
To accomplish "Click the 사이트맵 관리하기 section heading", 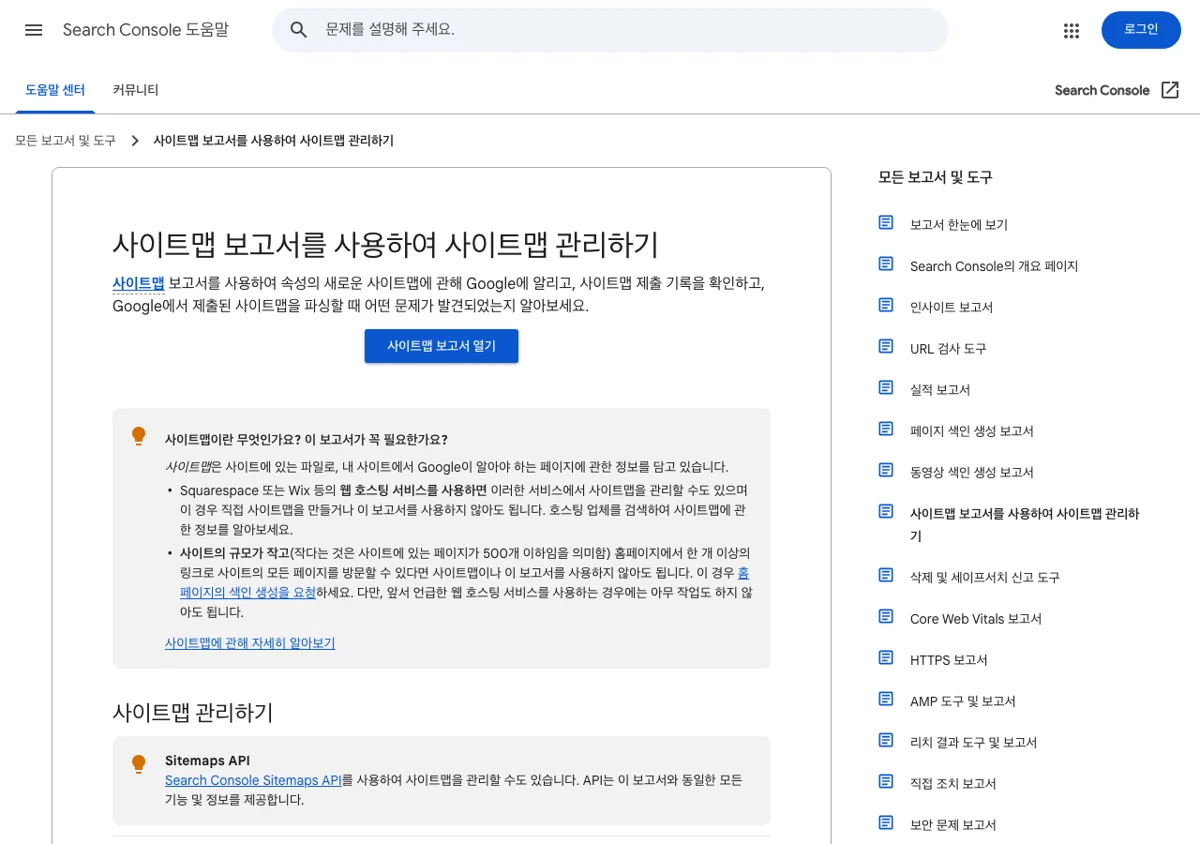I will (193, 713).
